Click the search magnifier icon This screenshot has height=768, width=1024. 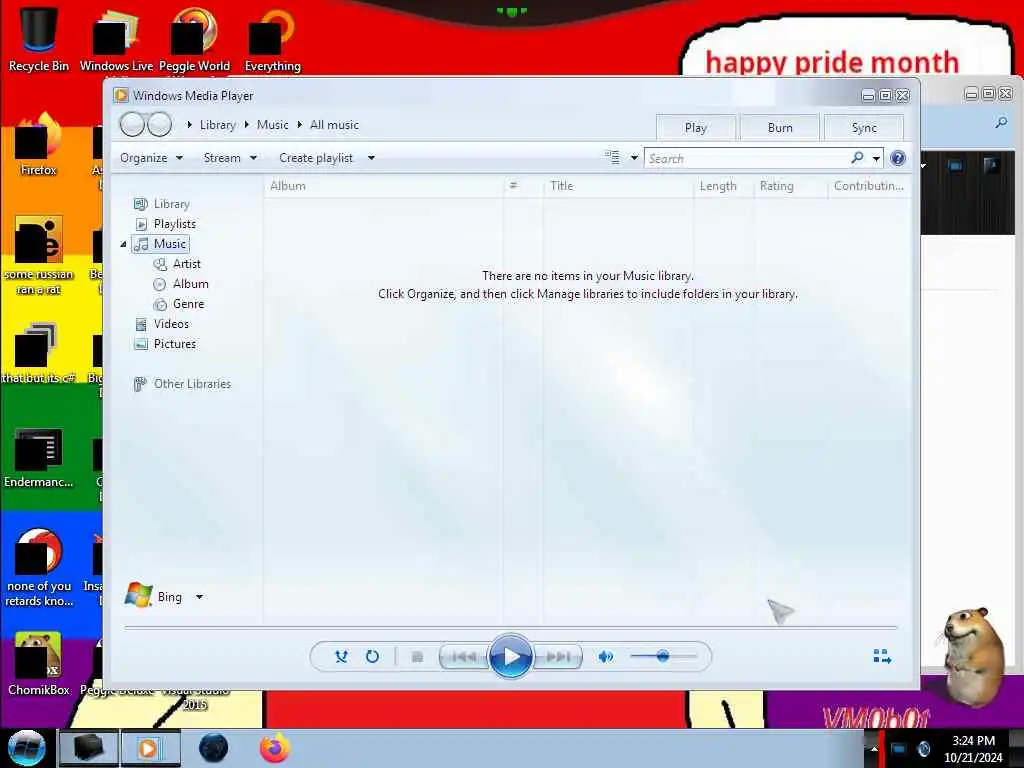(x=857, y=157)
